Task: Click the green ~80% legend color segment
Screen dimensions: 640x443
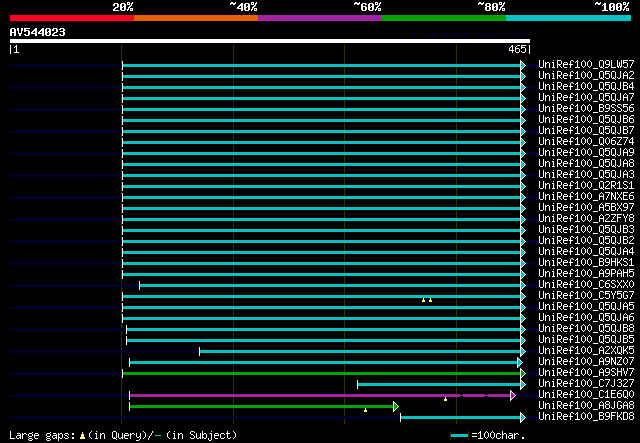Action: [444, 18]
